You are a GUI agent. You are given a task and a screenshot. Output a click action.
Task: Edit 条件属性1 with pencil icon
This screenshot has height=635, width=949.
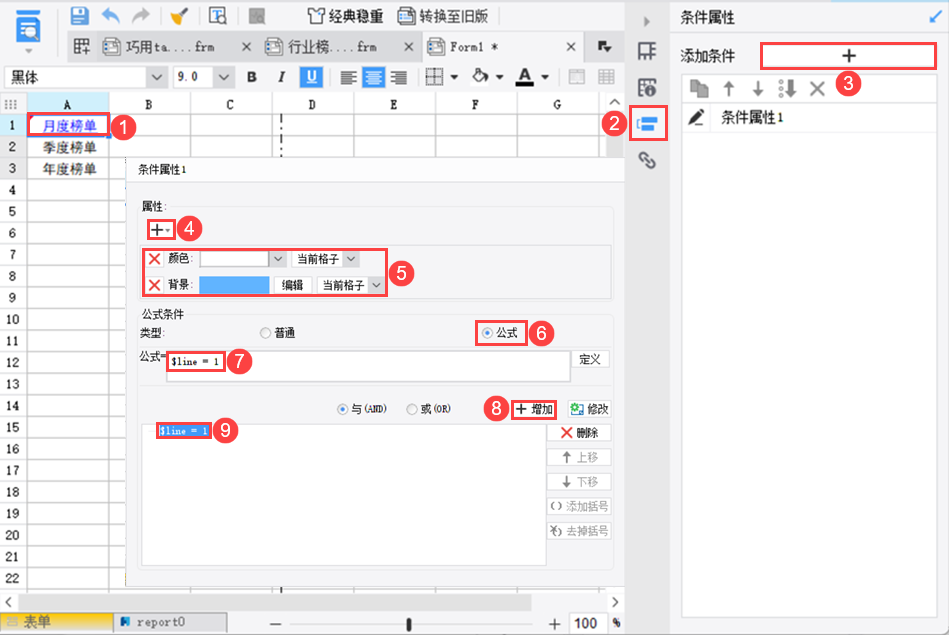[696, 117]
